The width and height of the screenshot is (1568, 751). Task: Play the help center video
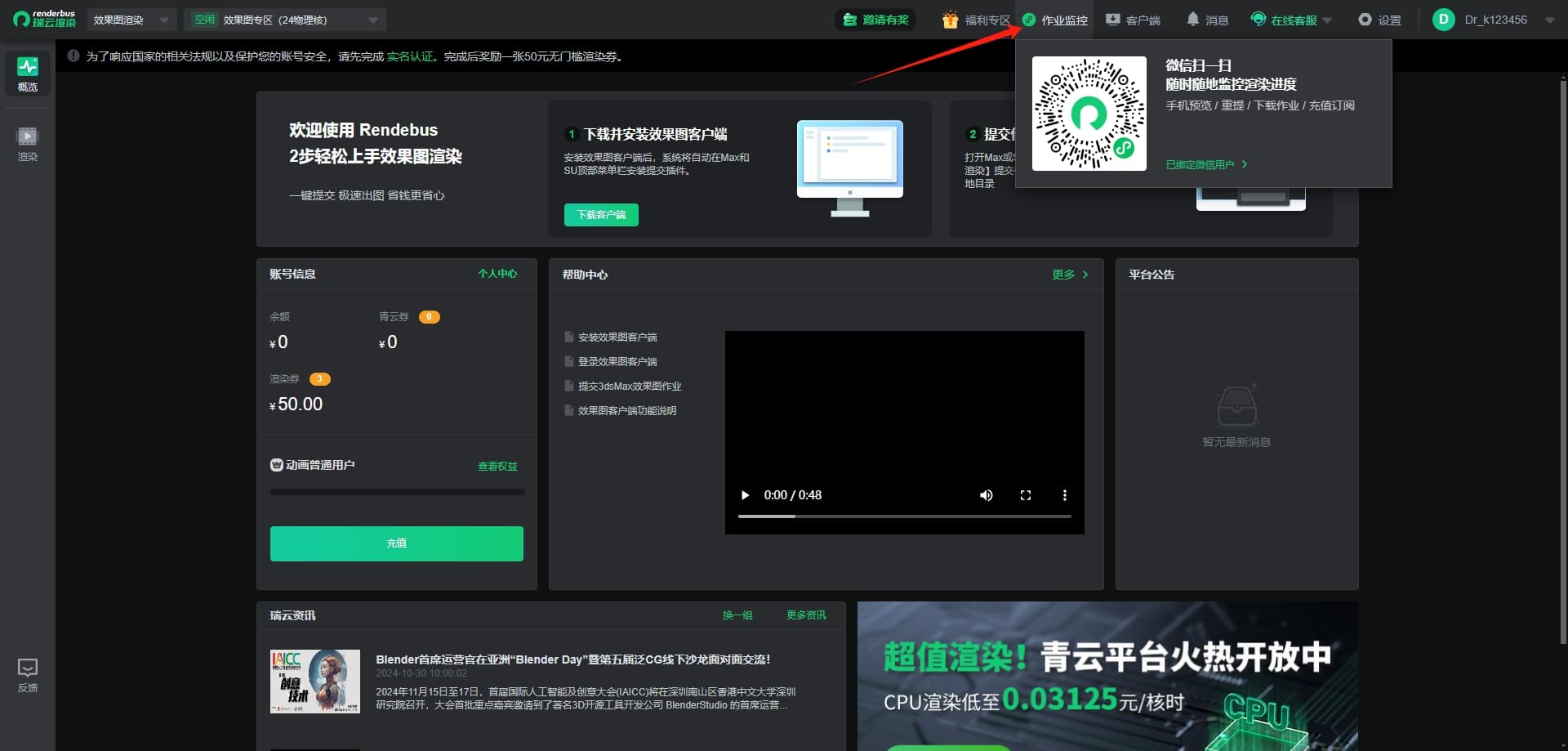pyautogui.click(x=745, y=495)
